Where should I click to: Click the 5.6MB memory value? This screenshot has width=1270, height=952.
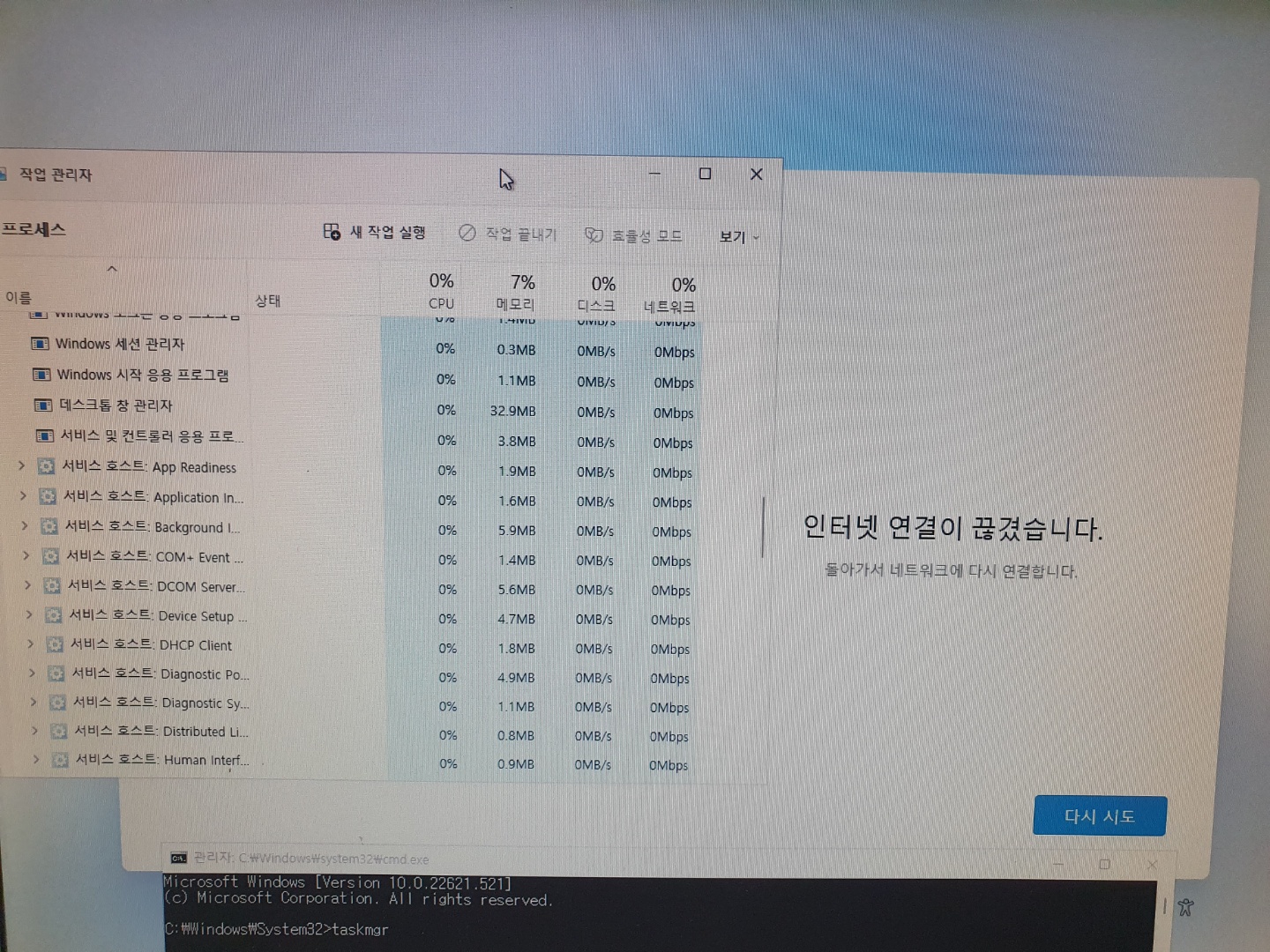517,590
